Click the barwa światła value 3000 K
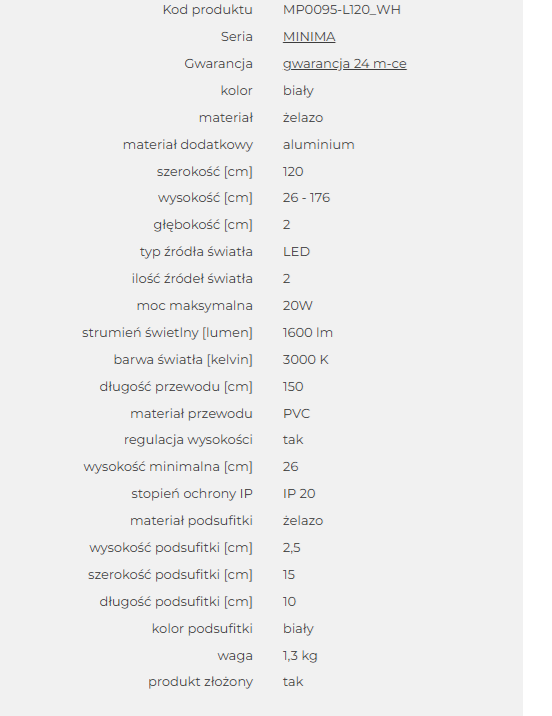The image size is (552, 716). pos(305,359)
